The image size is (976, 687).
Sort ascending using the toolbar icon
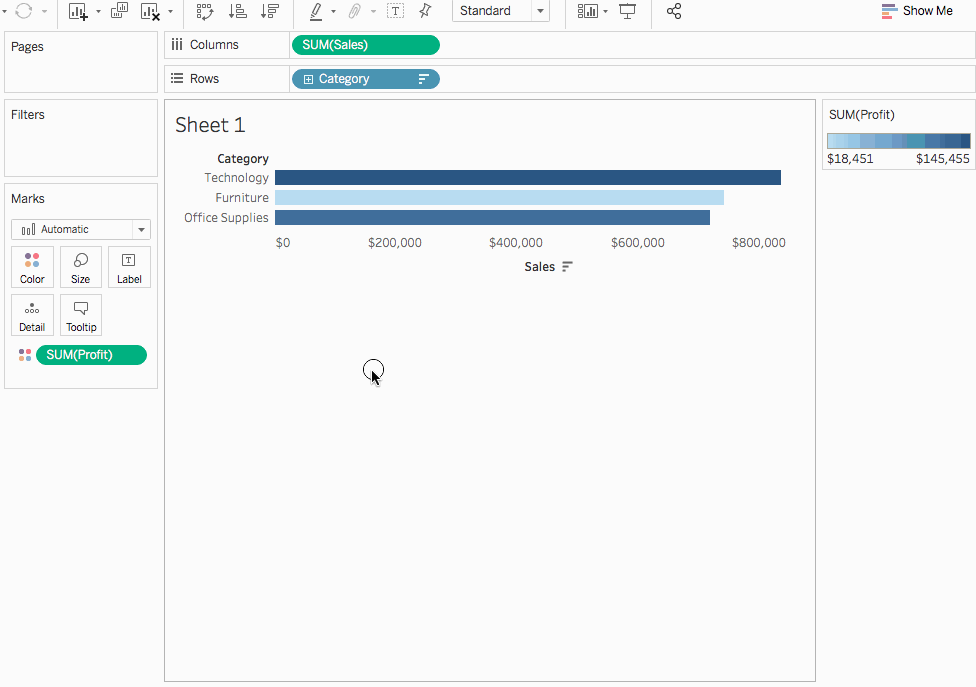click(237, 11)
